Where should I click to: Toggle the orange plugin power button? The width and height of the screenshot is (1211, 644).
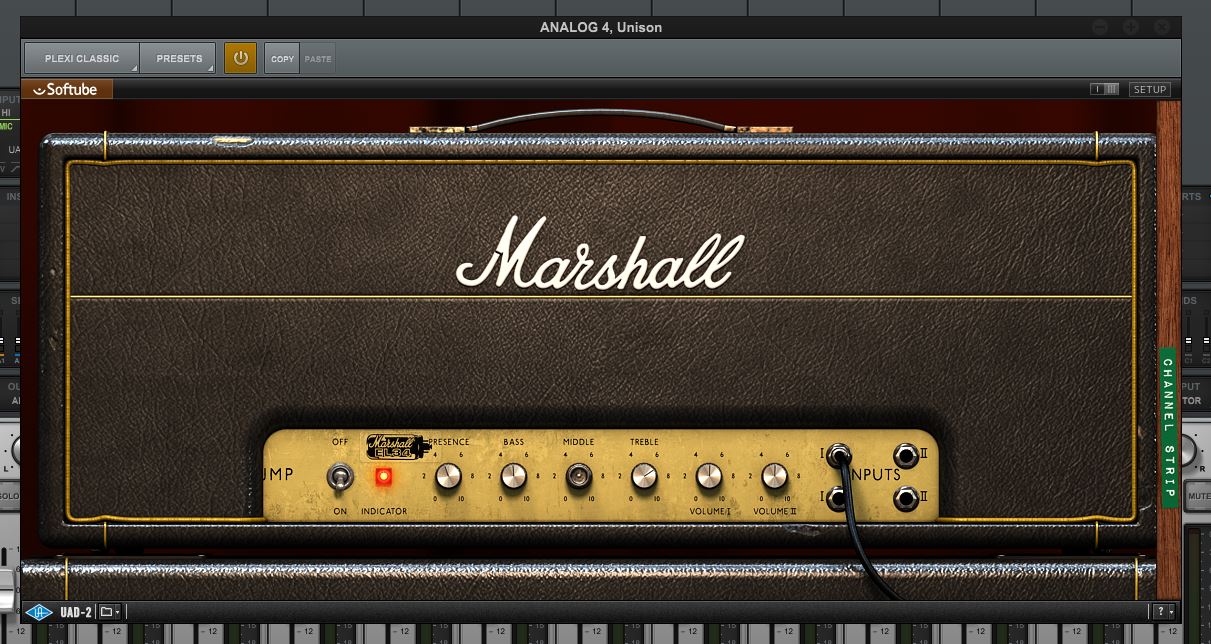coord(240,58)
